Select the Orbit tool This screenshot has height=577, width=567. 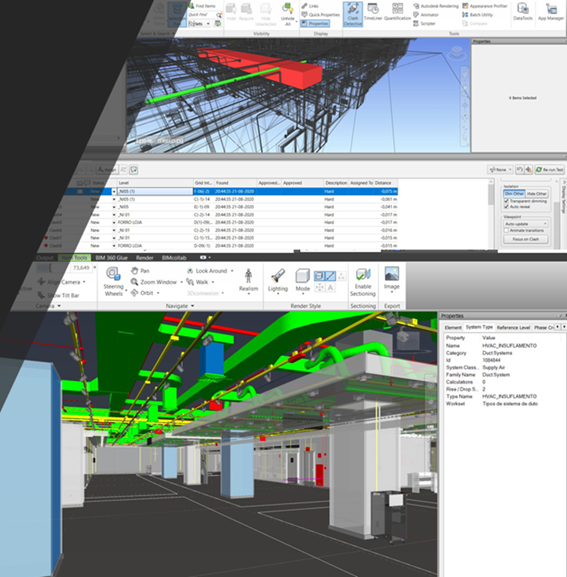pyautogui.click(x=142, y=293)
